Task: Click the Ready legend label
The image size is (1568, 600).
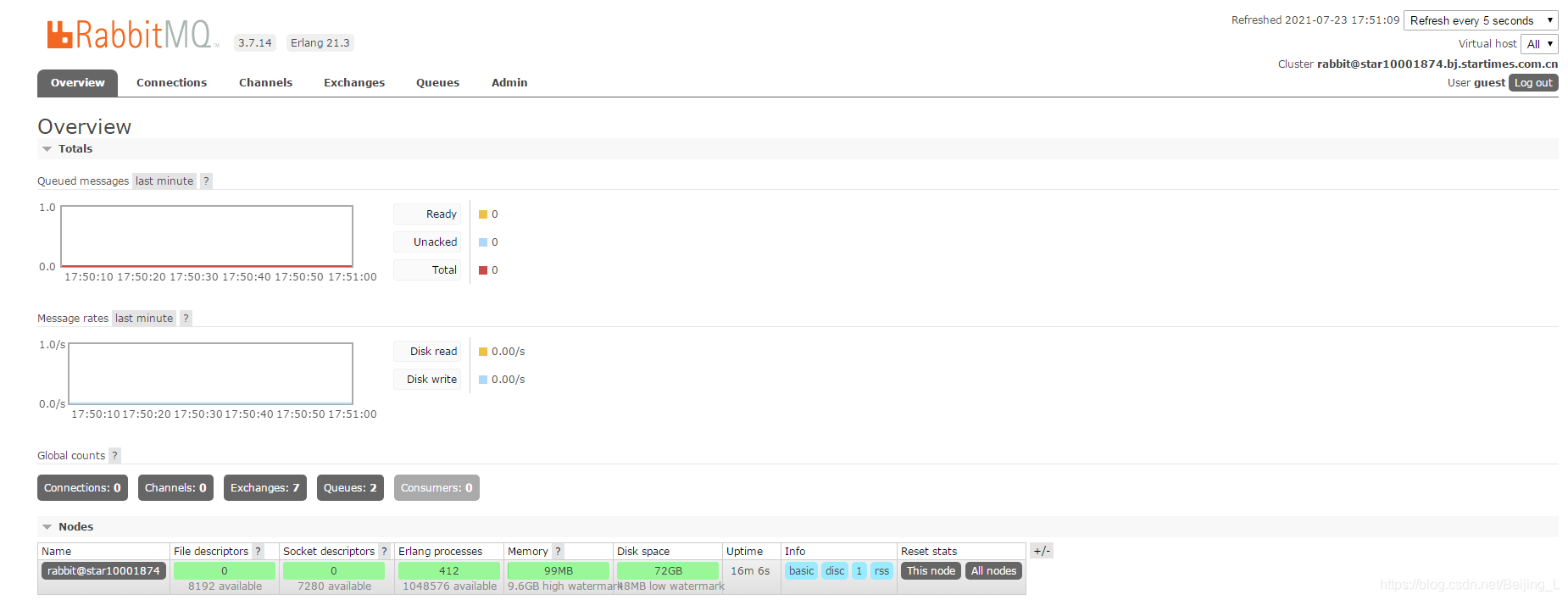Action: tap(427, 214)
